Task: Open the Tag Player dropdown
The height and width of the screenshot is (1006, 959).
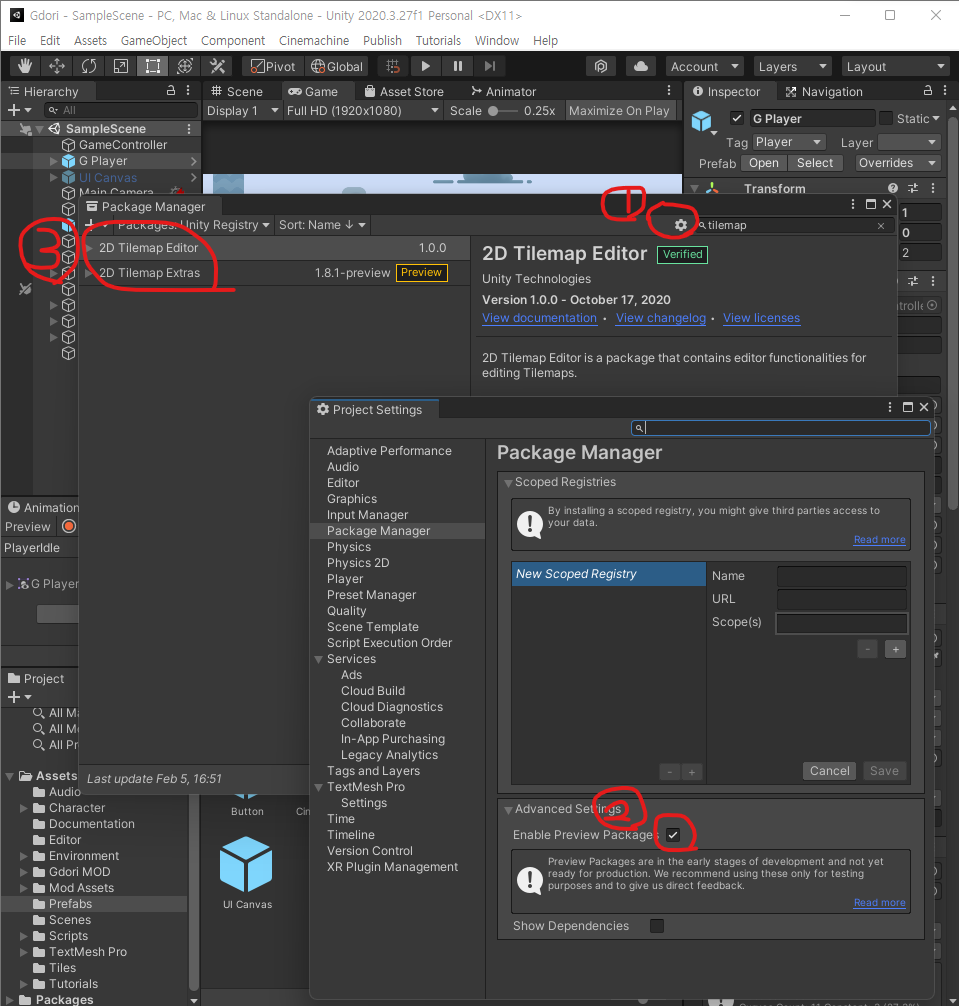Action: (789, 142)
